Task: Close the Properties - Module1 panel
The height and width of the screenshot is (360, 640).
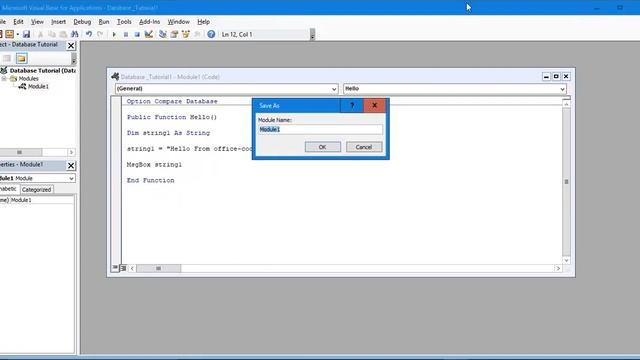Action: click(x=71, y=165)
